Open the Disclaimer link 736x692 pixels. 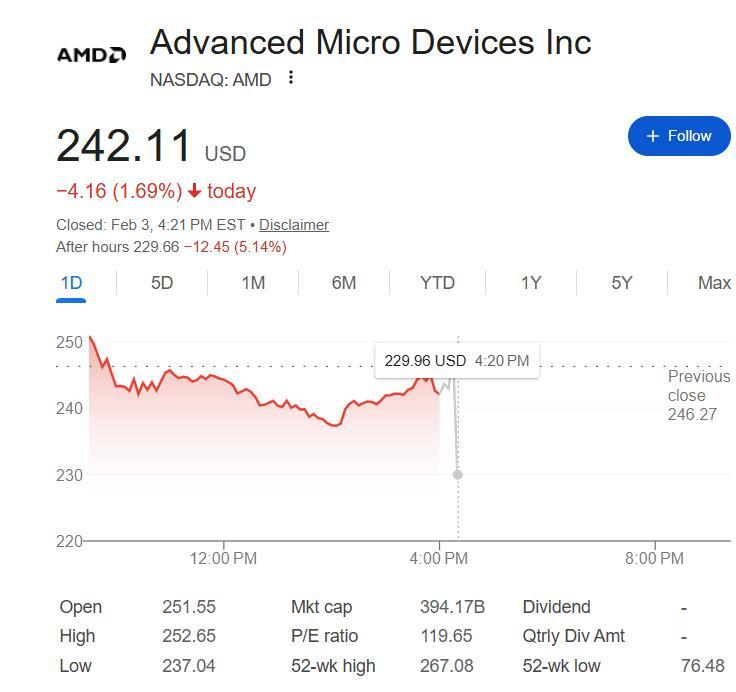(294, 225)
